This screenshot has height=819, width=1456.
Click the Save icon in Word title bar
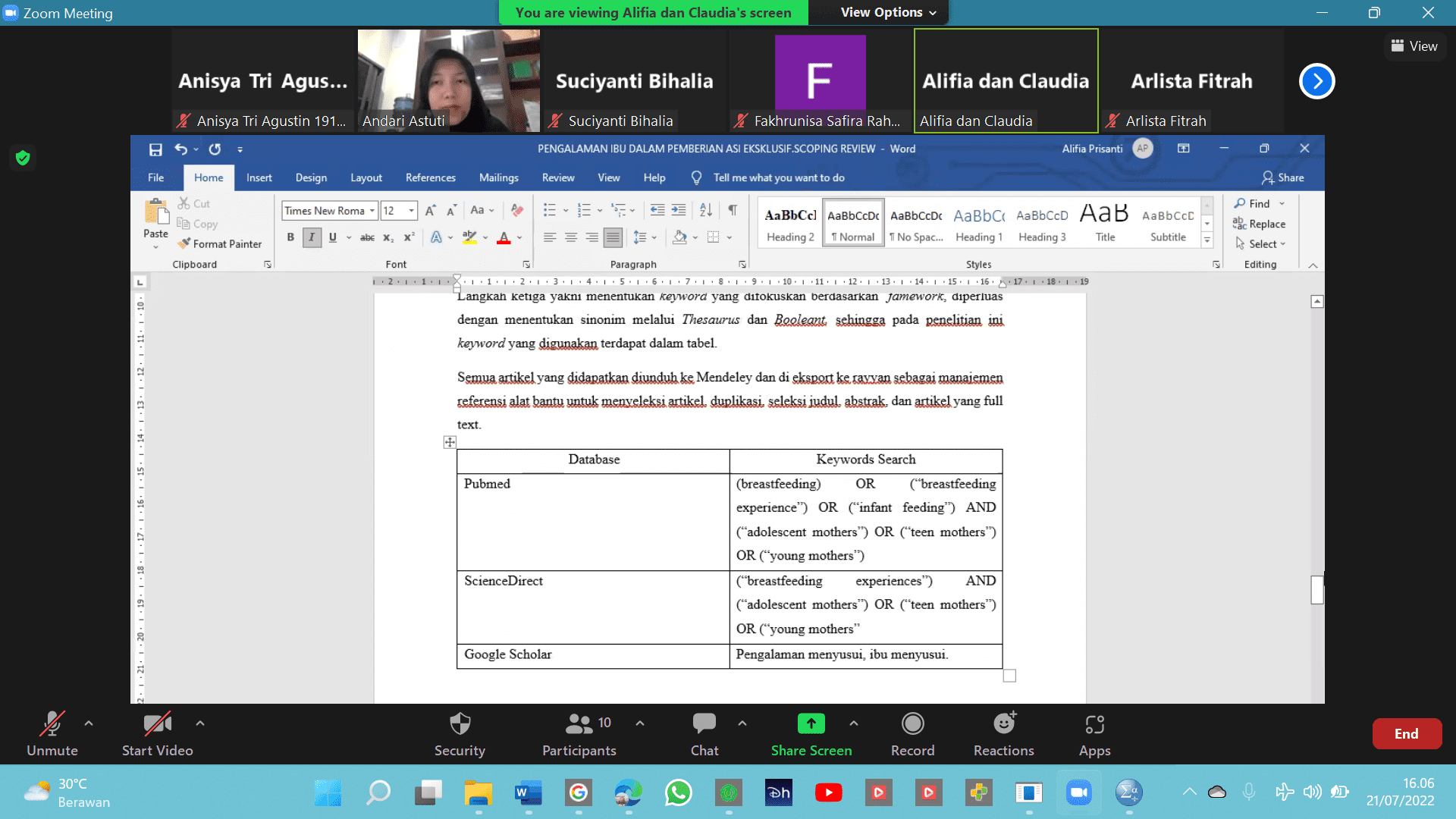click(155, 149)
